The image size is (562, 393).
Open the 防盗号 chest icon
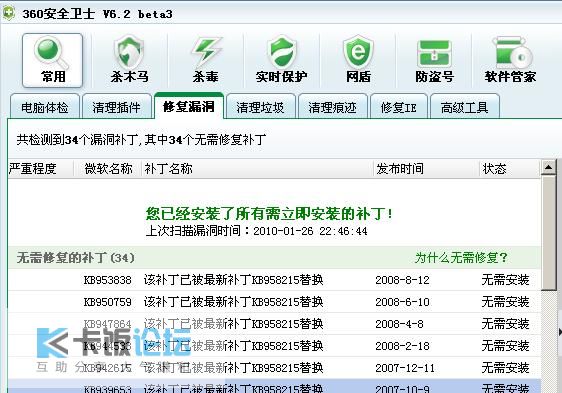point(434,60)
